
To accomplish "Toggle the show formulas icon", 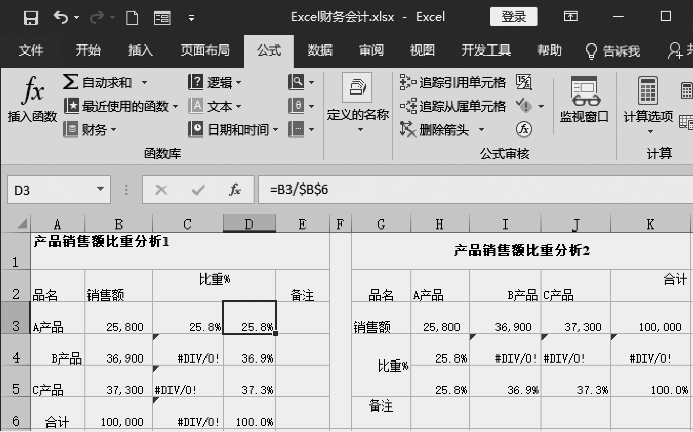I will pyautogui.click(x=524, y=82).
